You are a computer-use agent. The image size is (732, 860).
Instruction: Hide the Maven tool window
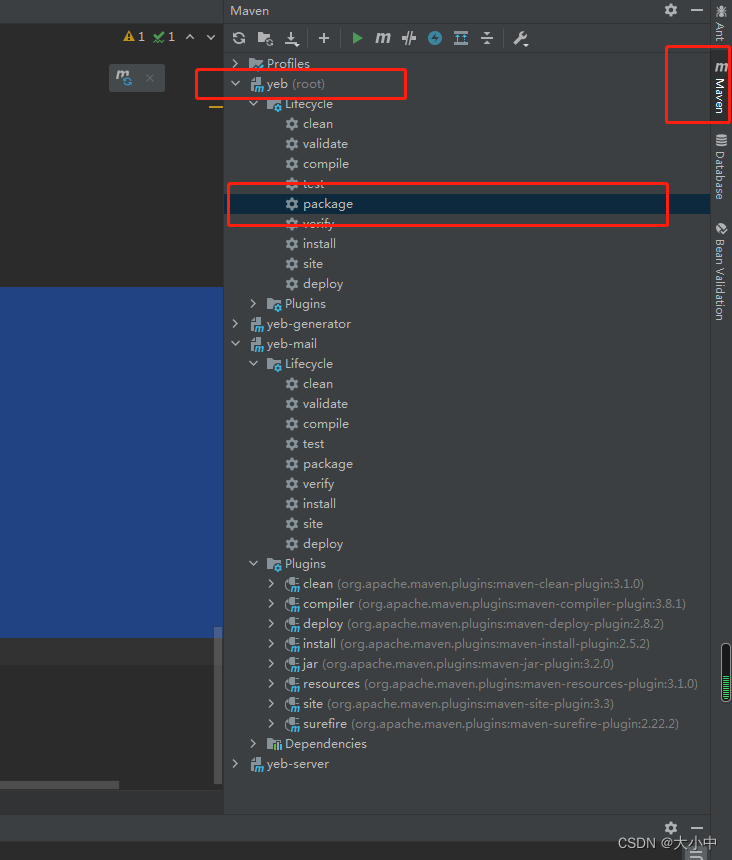click(697, 10)
